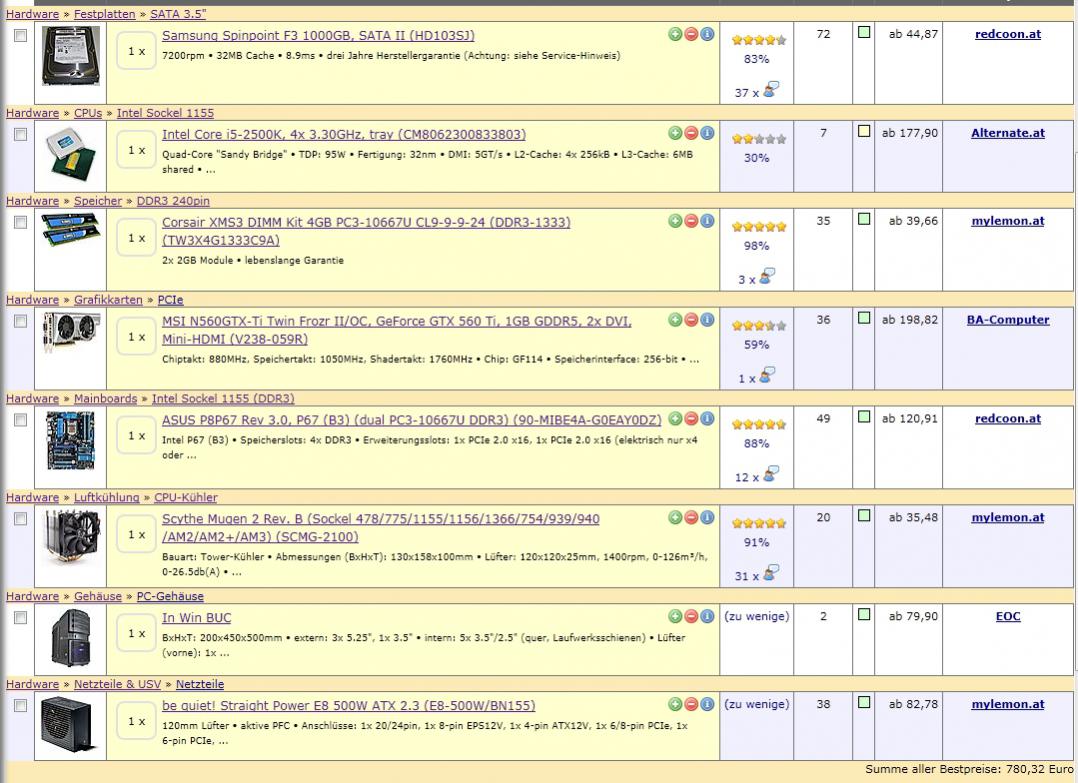This screenshot has width=1078, height=783.
Task: Increase quantity of Intel Core i5-2500K with plus icon
Action: click(675, 133)
